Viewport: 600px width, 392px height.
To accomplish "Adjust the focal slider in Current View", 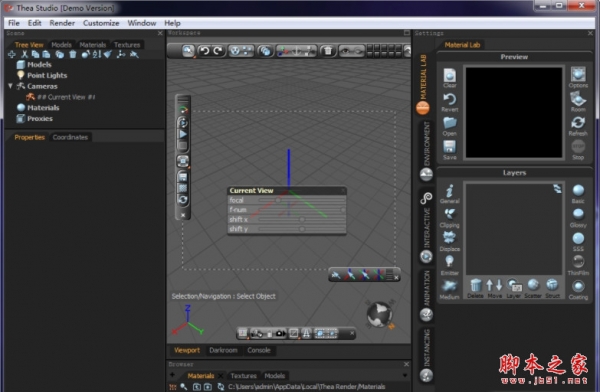I will coord(278,200).
